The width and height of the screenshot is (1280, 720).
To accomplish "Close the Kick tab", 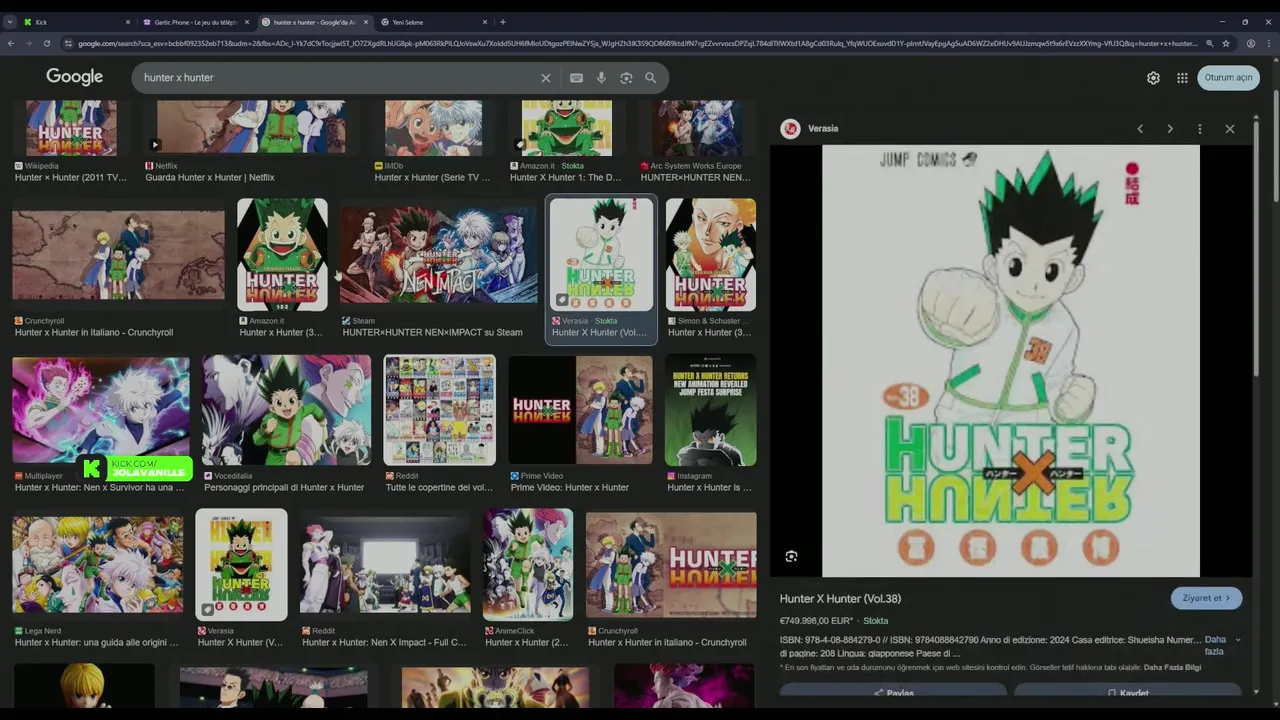I will click(x=128, y=22).
